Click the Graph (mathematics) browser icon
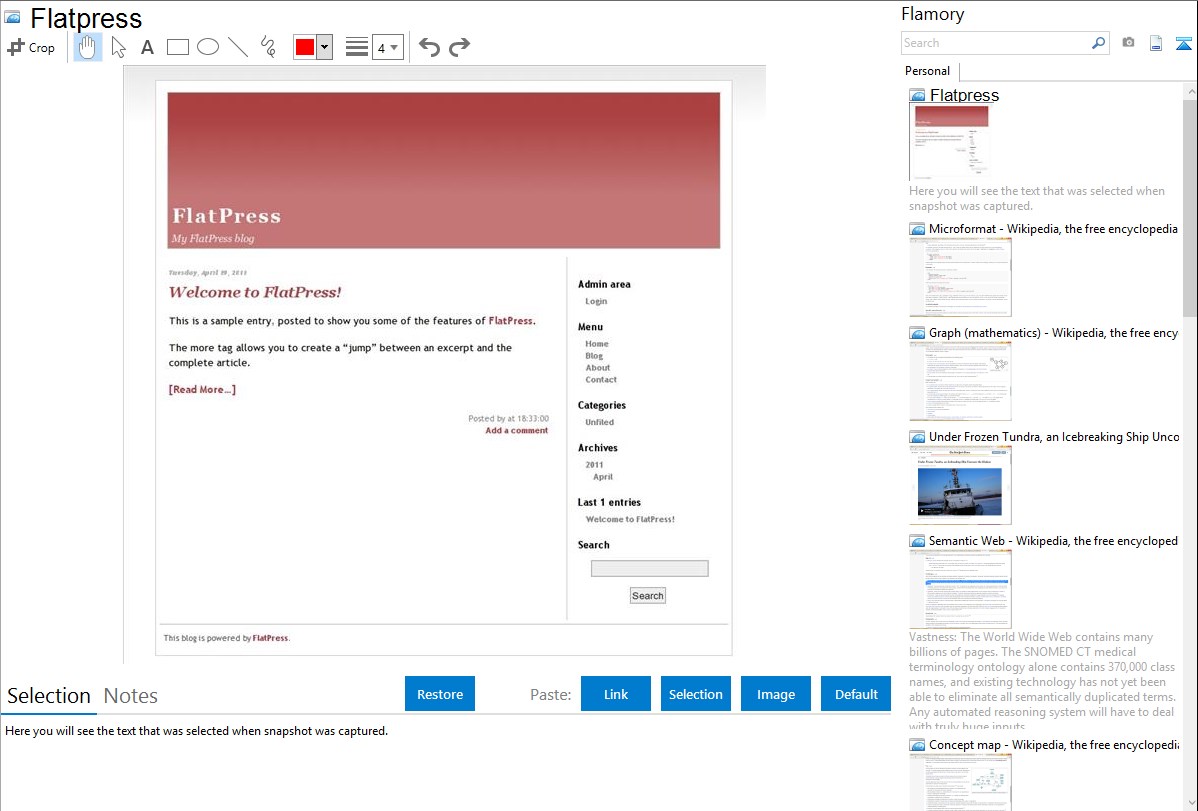Viewport: 1198px width, 811px height. pyautogui.click(x=917, y=333)
